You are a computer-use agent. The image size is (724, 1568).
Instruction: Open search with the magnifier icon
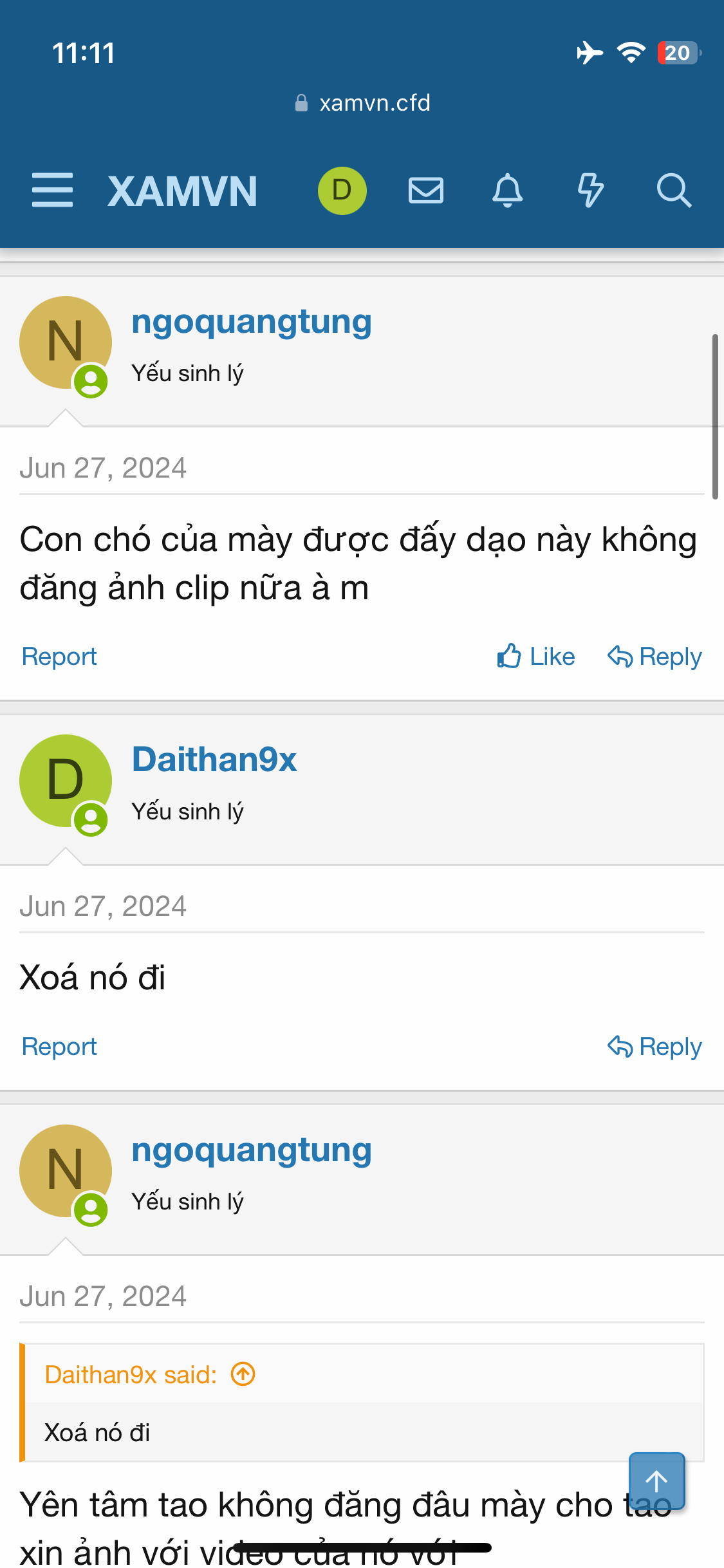(674, 191)
